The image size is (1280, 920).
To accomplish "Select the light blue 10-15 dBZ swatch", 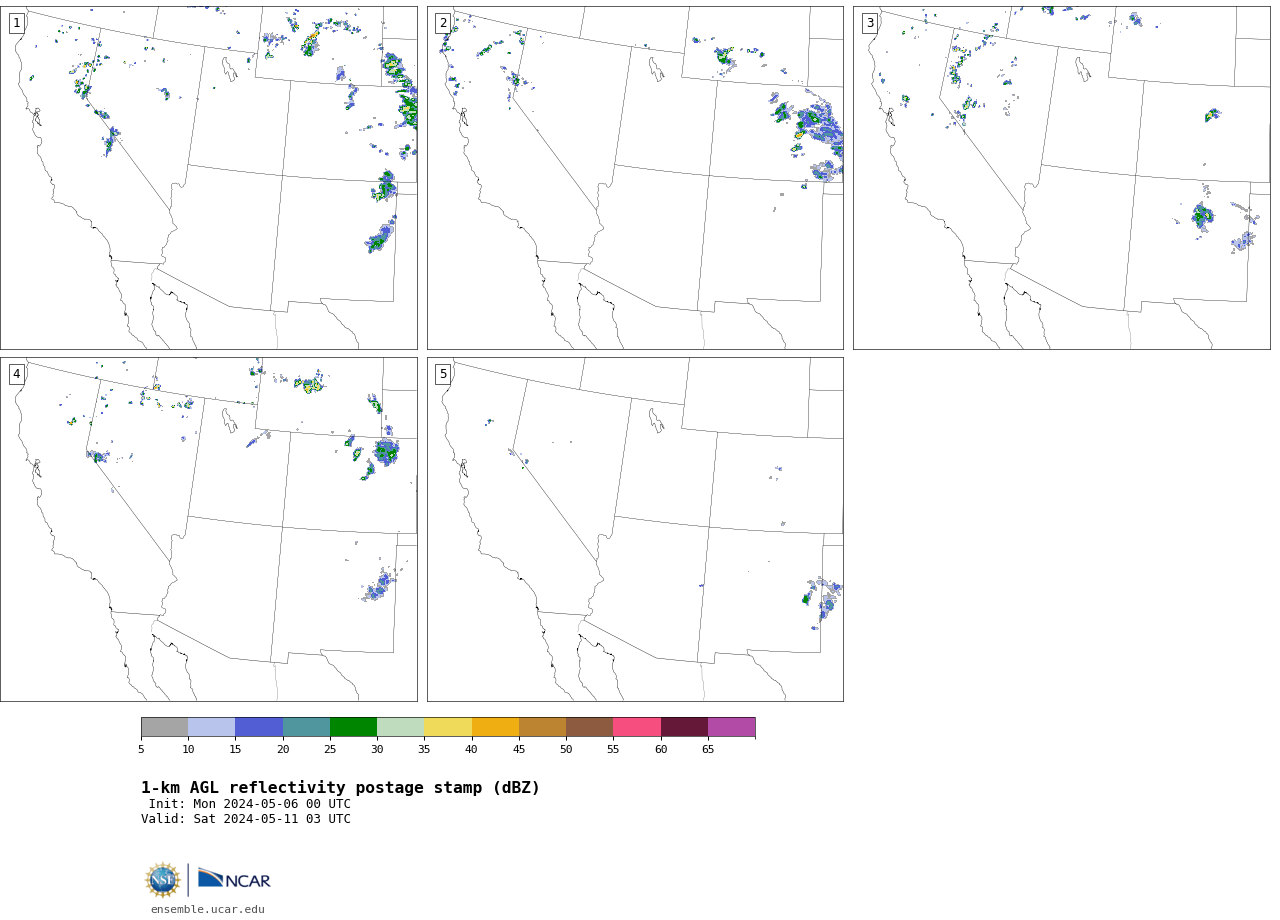I will (212, 727).
